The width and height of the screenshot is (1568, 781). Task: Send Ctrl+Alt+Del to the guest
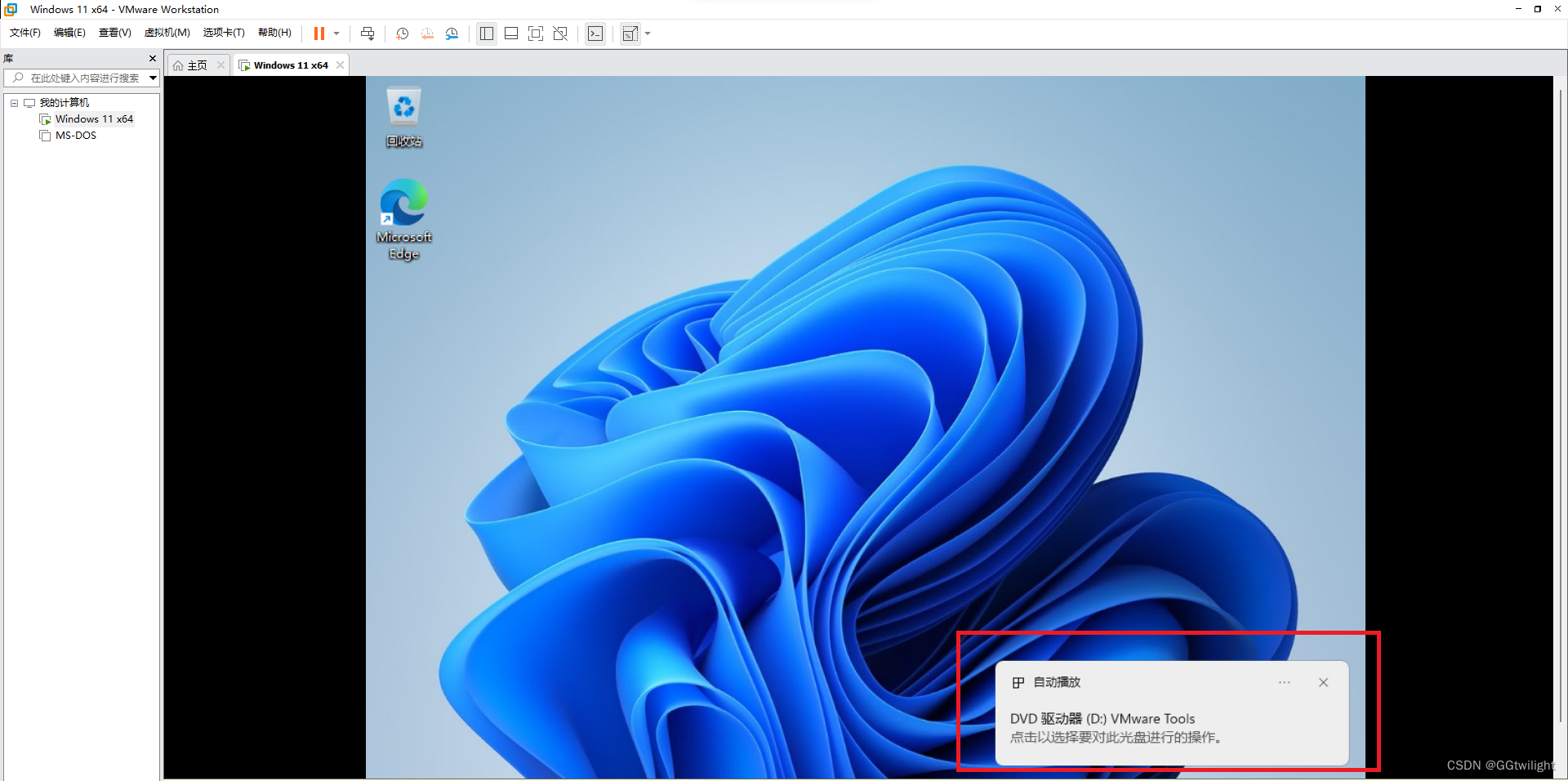tap(367, 33)
